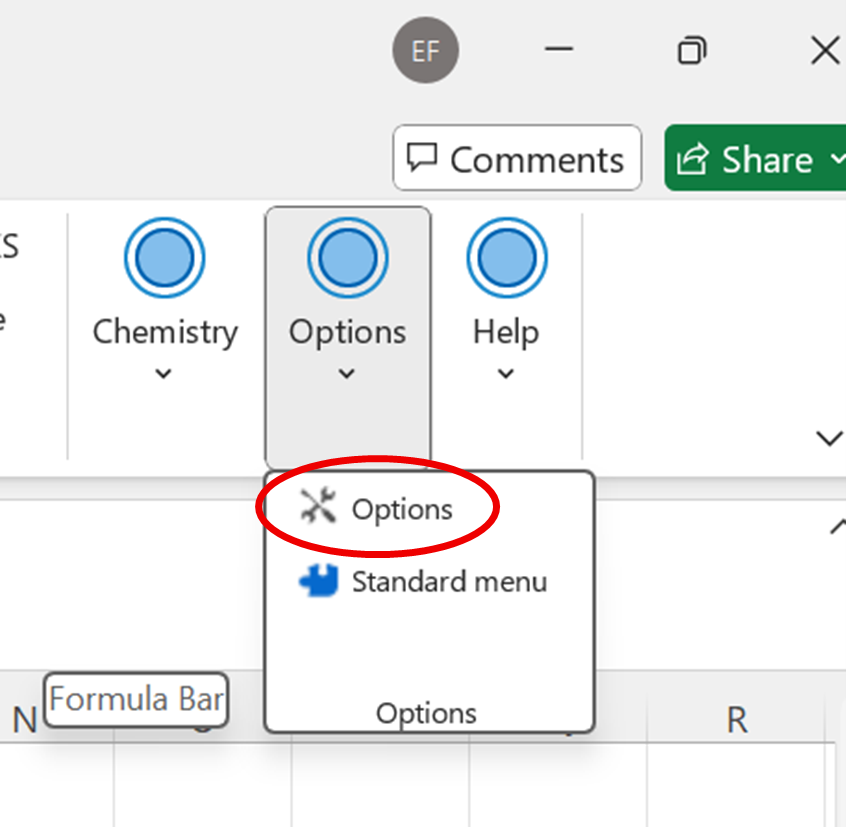Restore down the Excel window
The width and height of the screenshot is (846, 827).
(x=692, y=50)
